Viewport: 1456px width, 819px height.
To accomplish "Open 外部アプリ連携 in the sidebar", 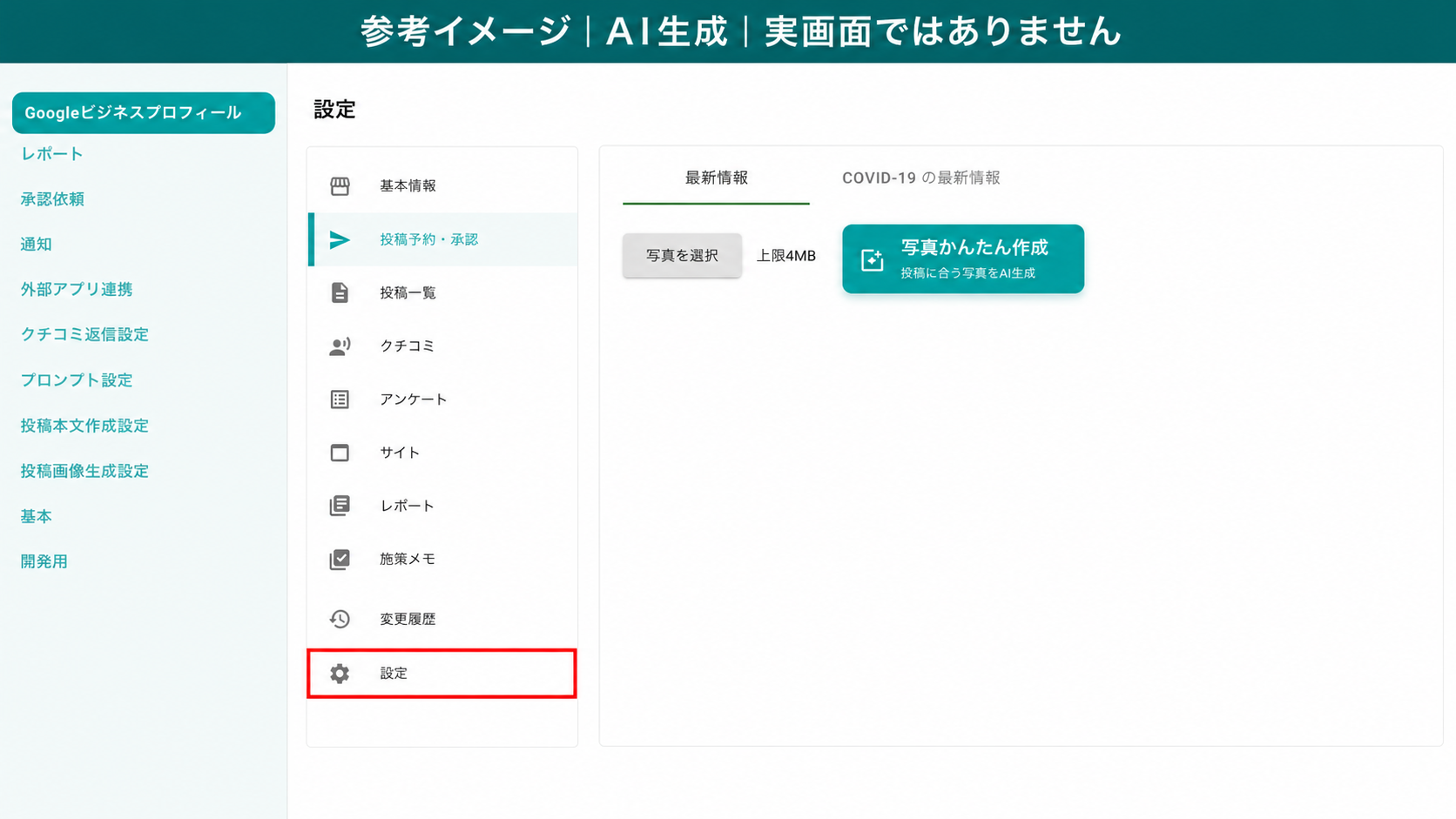I will tap(77, 290).
